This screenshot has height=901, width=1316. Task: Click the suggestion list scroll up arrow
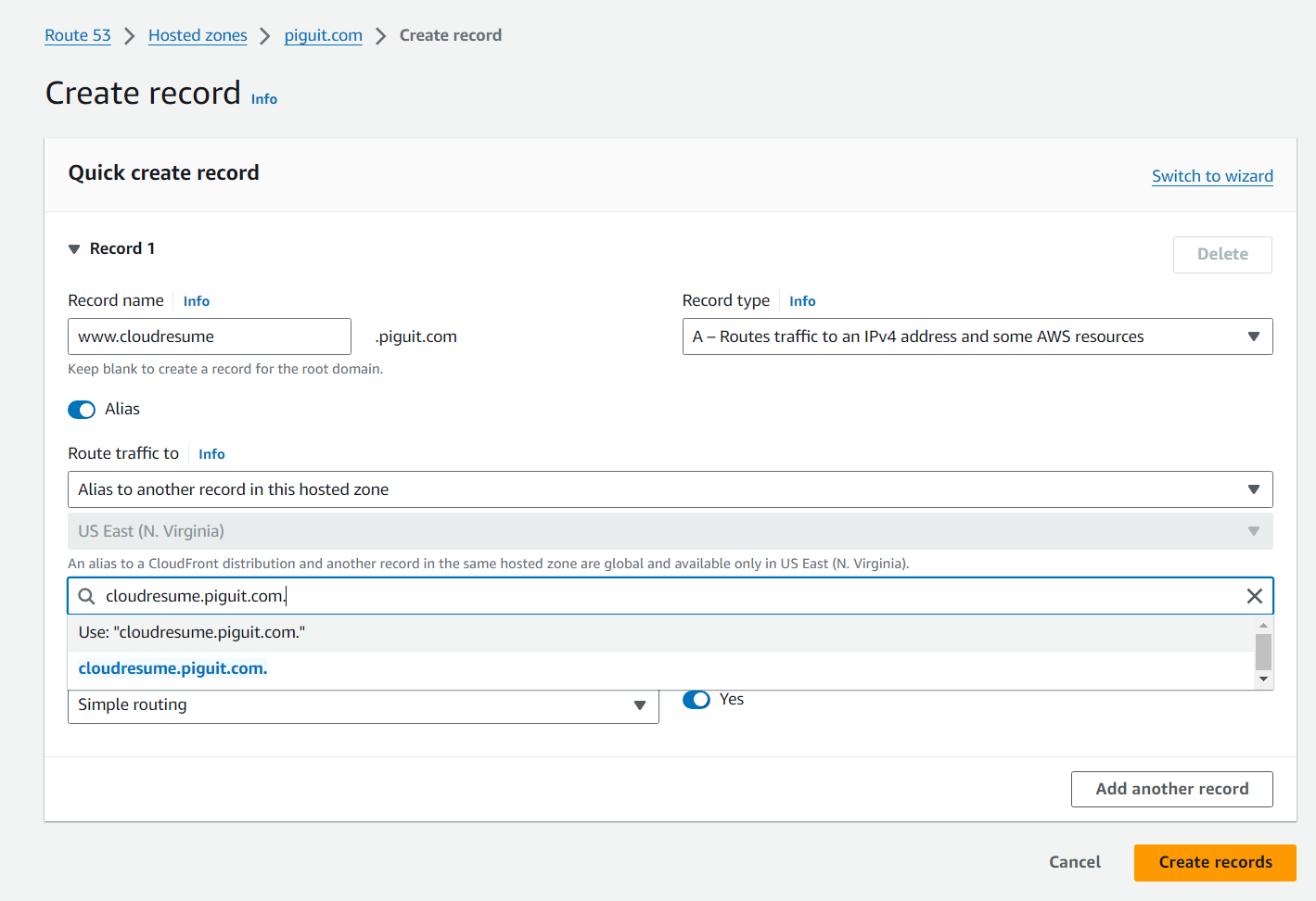(1263, 626)
